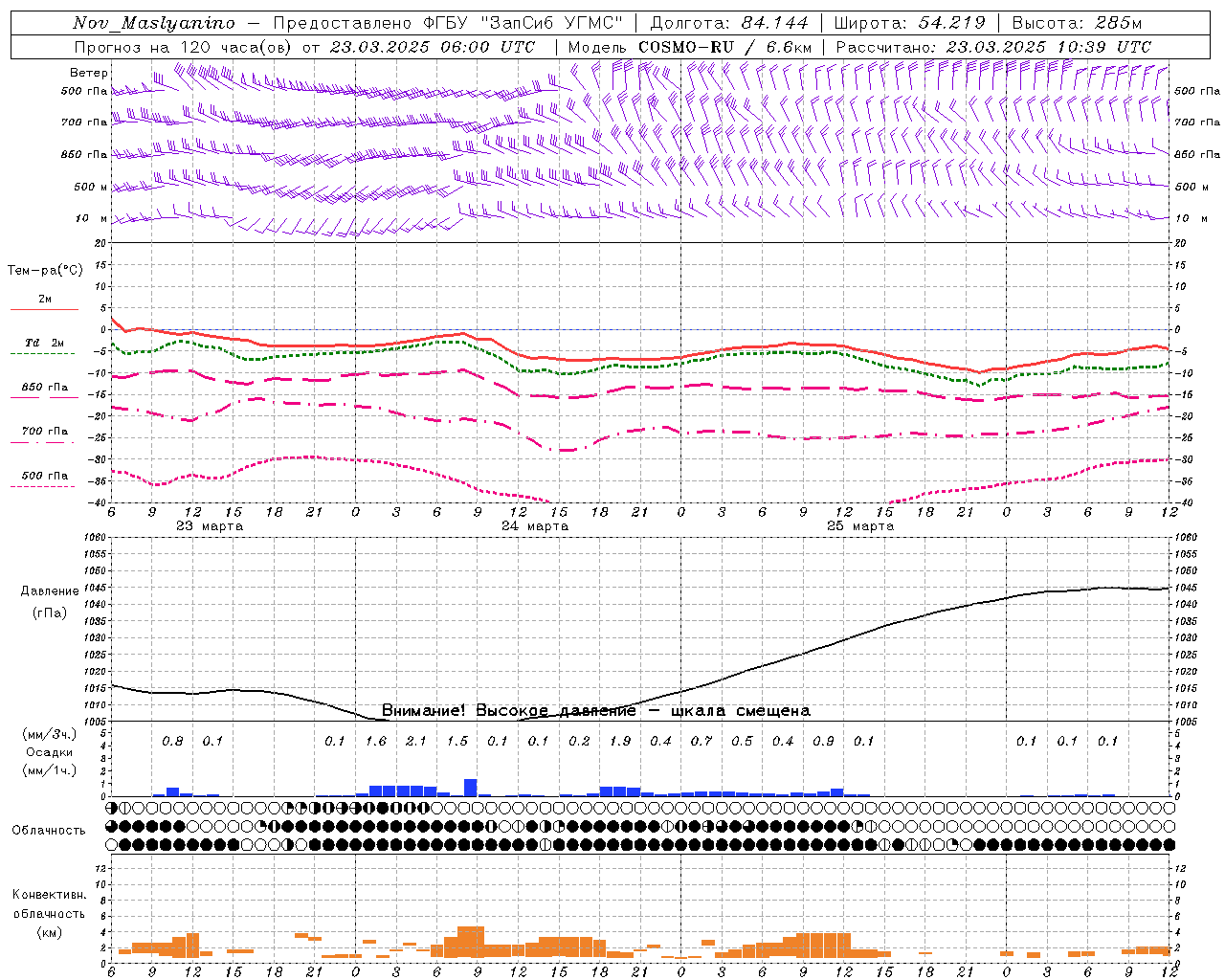
Task: Click the Долгота: 84.144 value
Action: pos(729,23)
